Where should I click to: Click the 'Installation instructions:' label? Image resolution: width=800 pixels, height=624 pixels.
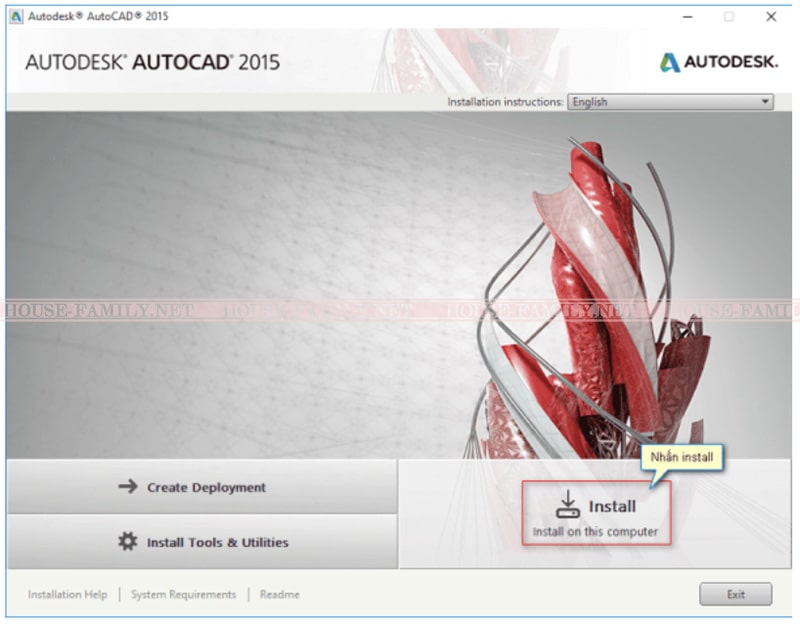tap(505, 102)
